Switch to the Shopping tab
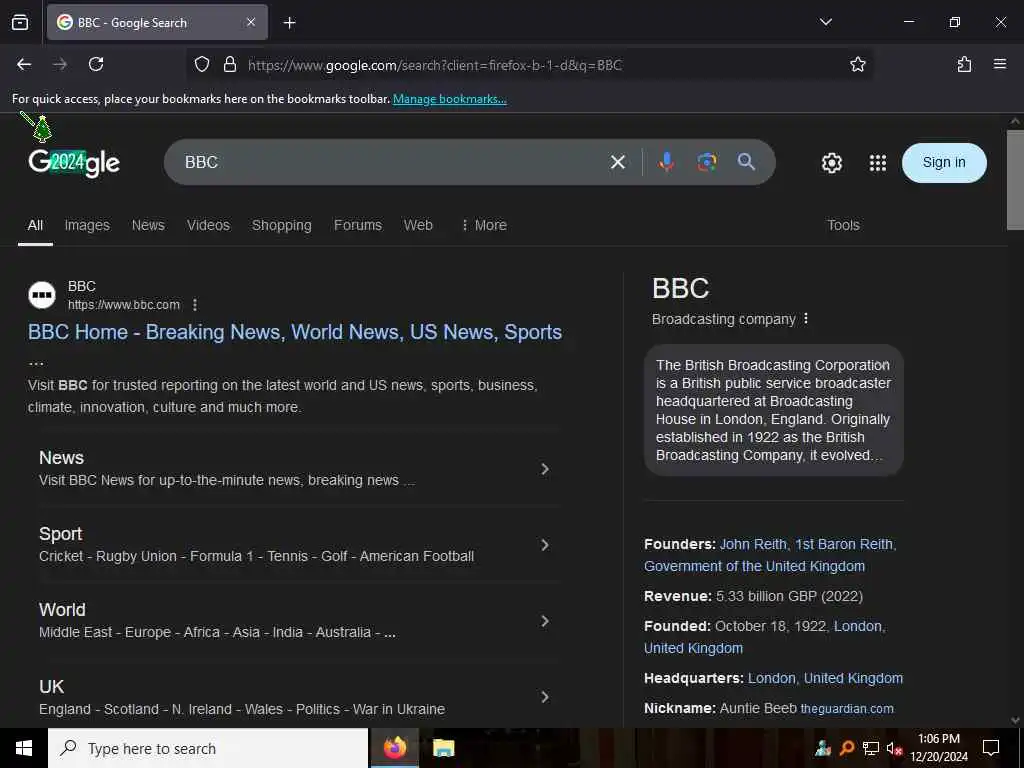This screenshot has width=1024, height=768. coord(281,225)
